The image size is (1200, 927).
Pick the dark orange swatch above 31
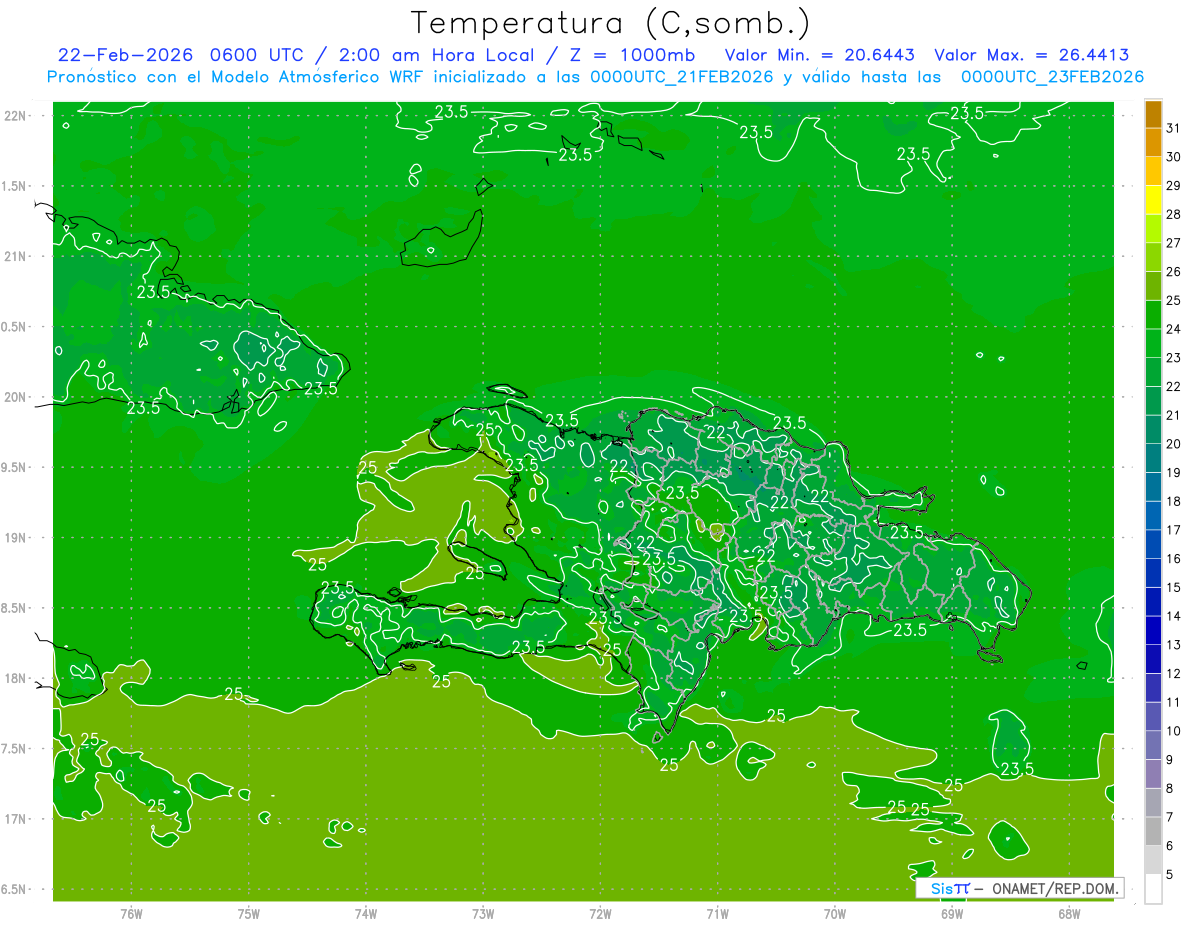[x=1153, y=115]
